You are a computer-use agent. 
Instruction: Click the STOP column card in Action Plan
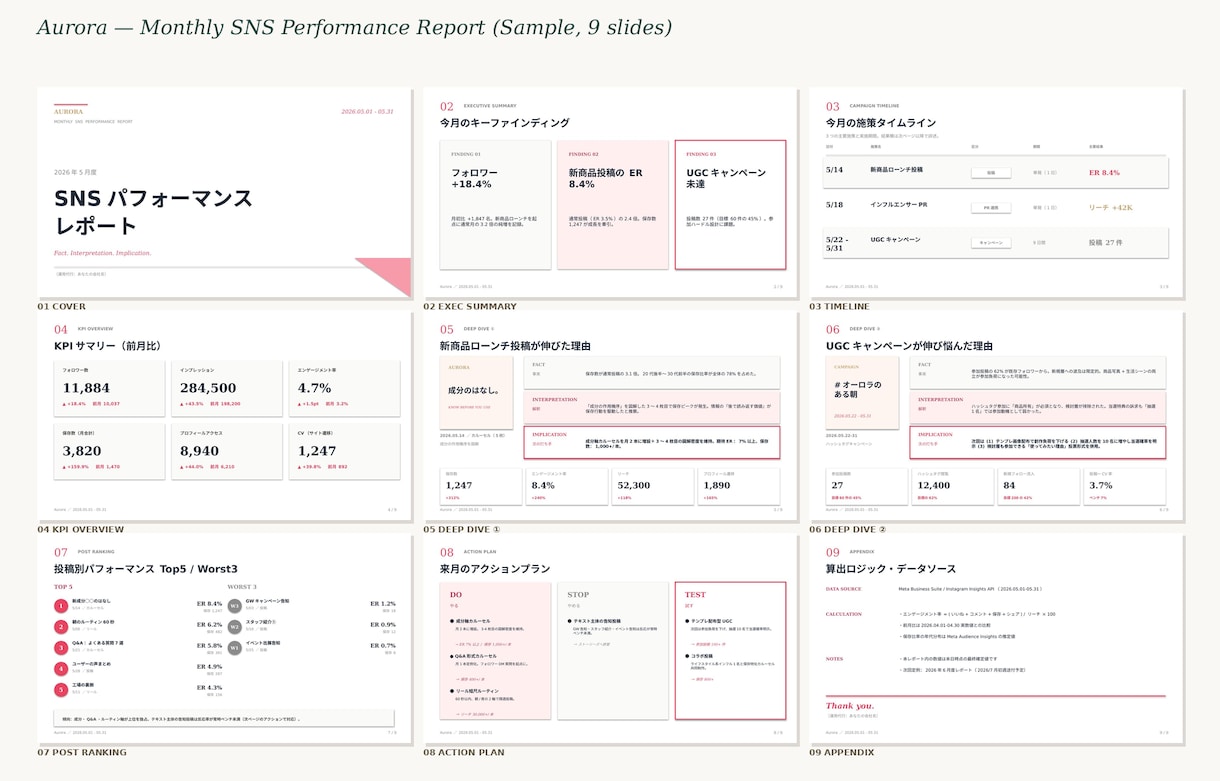click(613, 650)
